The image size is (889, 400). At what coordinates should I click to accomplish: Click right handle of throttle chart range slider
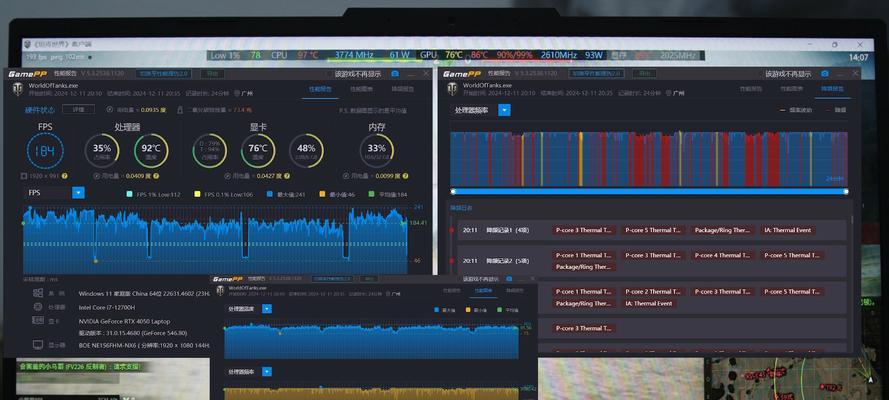[x=846, y=192]
